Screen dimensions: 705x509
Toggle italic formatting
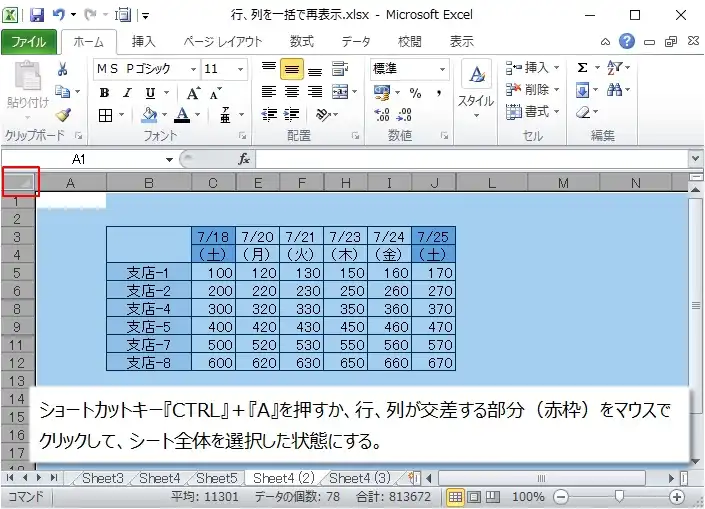tap(126, 92)
